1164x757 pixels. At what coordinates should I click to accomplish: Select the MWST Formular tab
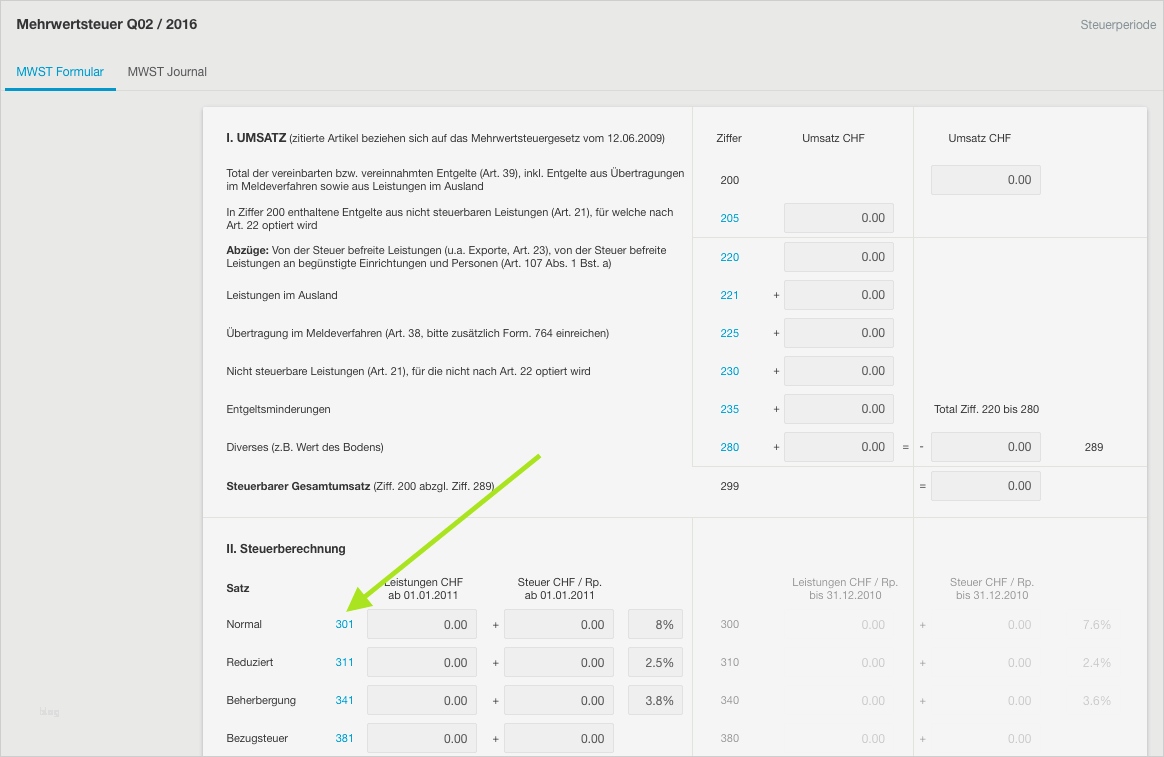point(60,72)
